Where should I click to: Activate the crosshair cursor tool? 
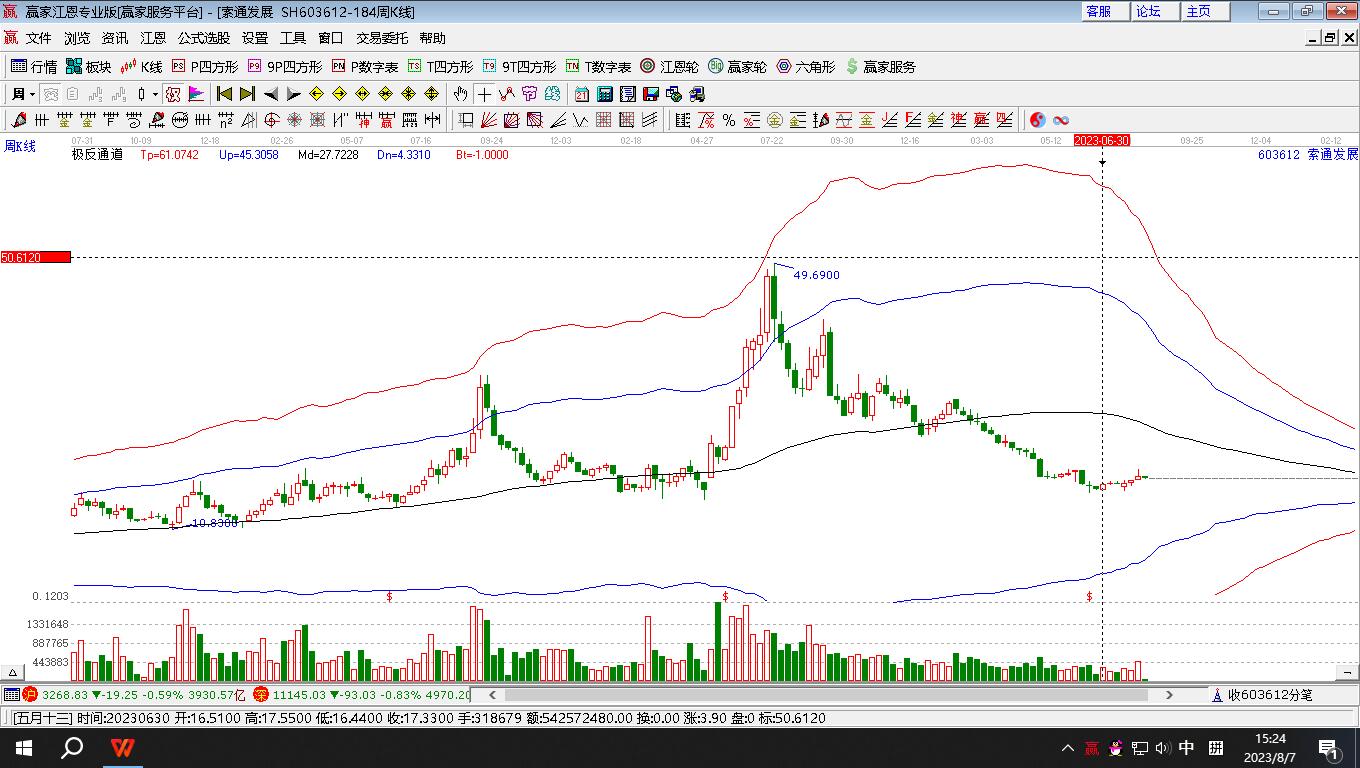click(484, 94)
